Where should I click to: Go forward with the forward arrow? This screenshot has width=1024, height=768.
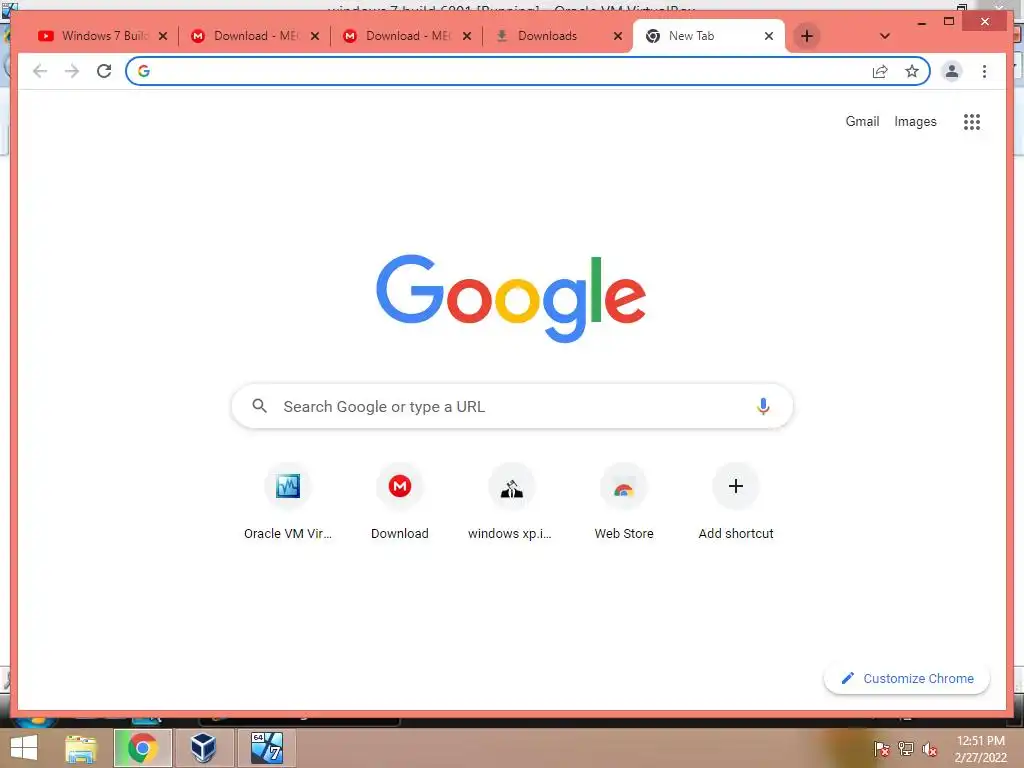[72, 71]
